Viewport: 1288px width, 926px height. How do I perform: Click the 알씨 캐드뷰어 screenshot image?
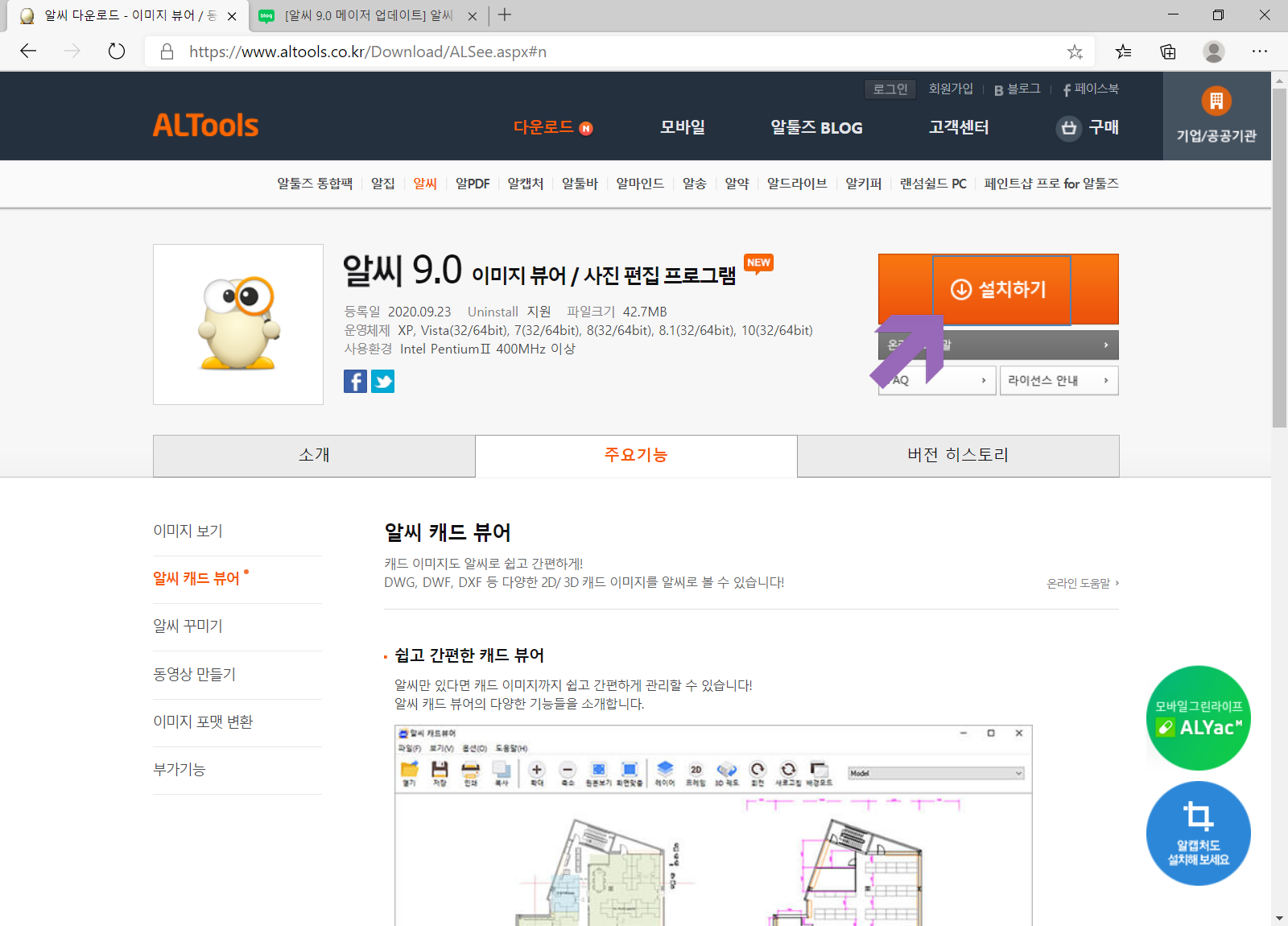[x=713, y=825]
